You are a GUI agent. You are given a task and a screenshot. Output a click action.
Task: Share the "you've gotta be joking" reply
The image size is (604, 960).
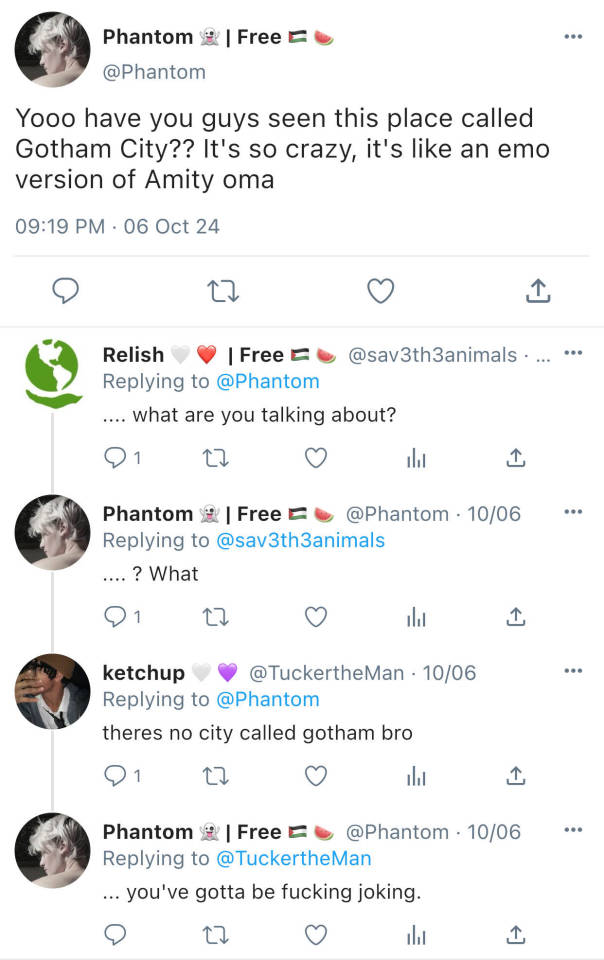tap(515, 934)
